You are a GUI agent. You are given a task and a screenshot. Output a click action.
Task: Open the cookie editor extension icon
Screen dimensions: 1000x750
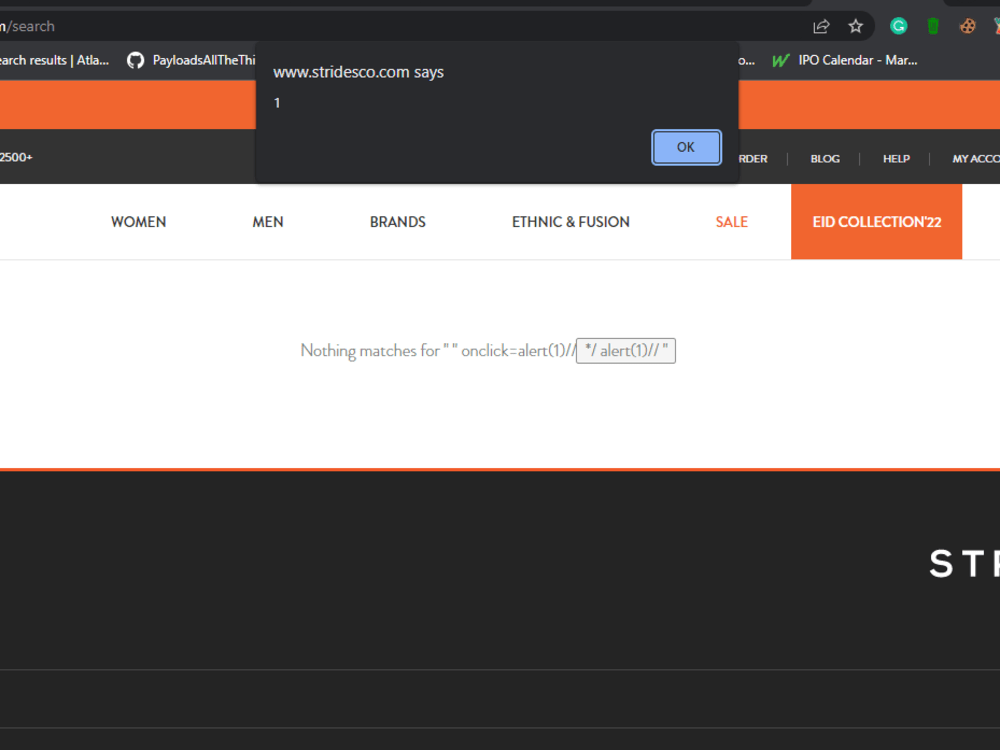tap(967, 26)
